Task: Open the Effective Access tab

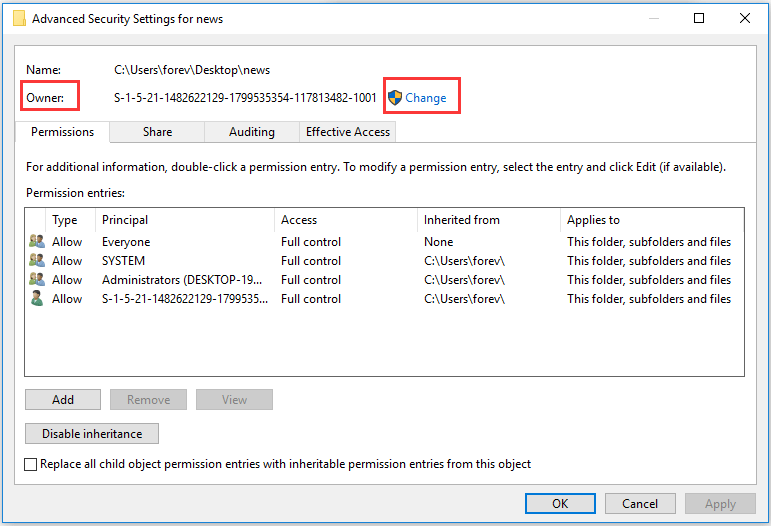Action: point(348,132)
